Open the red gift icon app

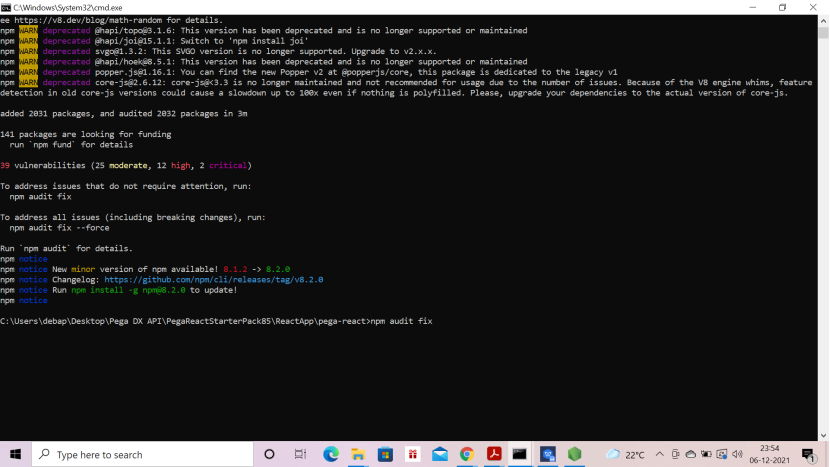click(412, 454)
